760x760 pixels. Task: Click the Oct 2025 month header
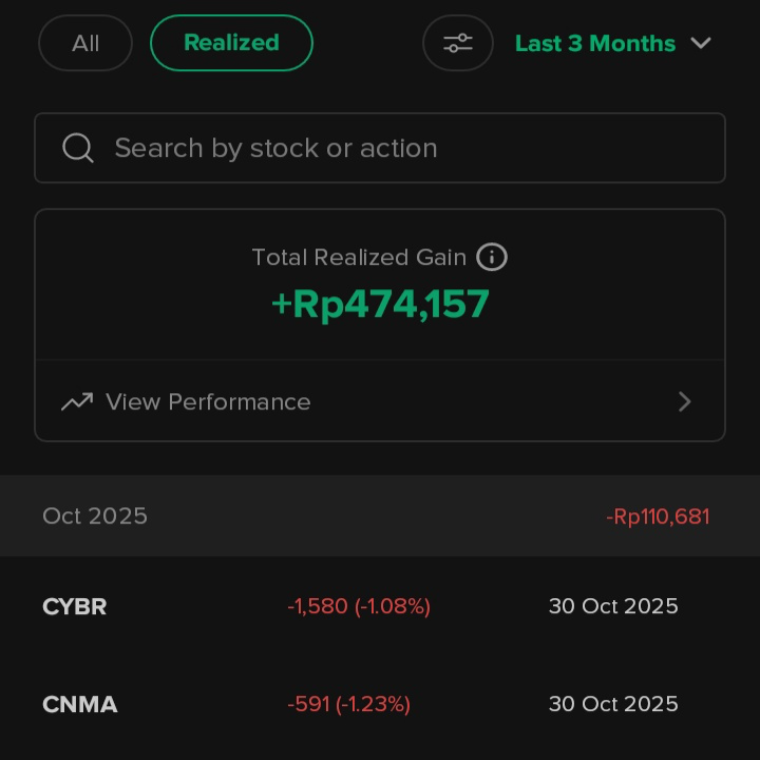coord(95,516)
